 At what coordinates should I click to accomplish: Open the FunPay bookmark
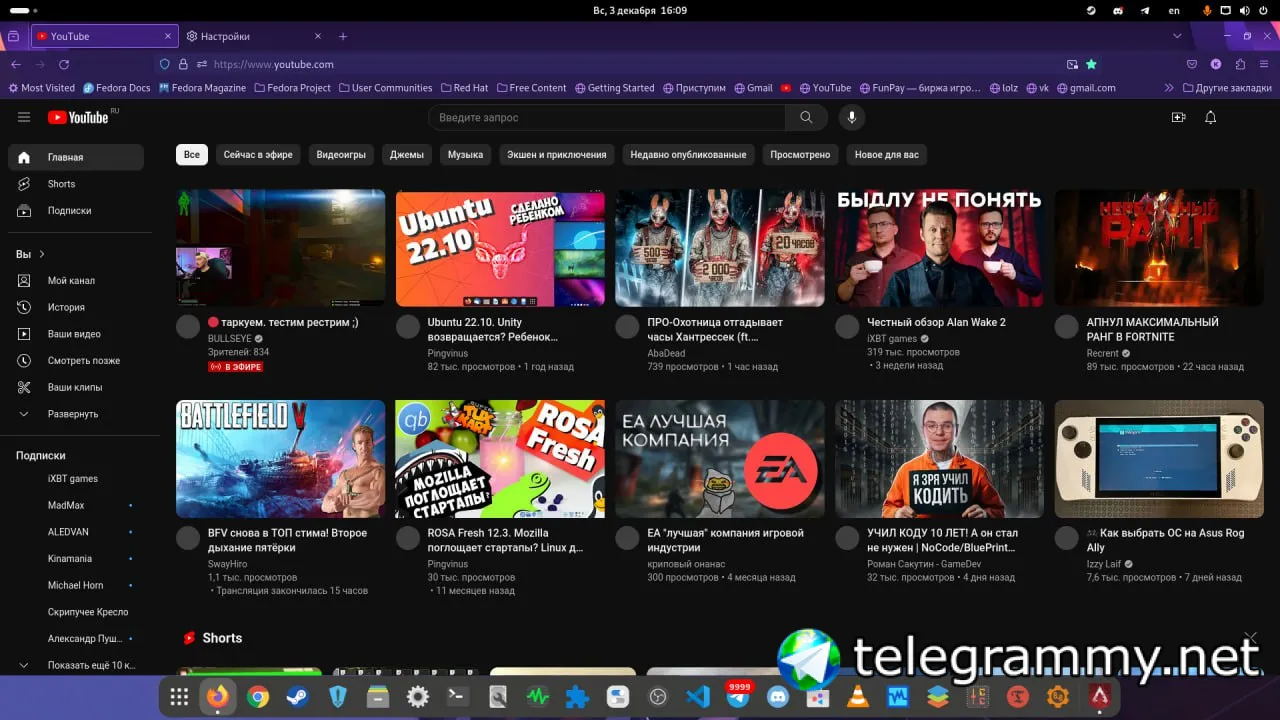coord(920,88)
